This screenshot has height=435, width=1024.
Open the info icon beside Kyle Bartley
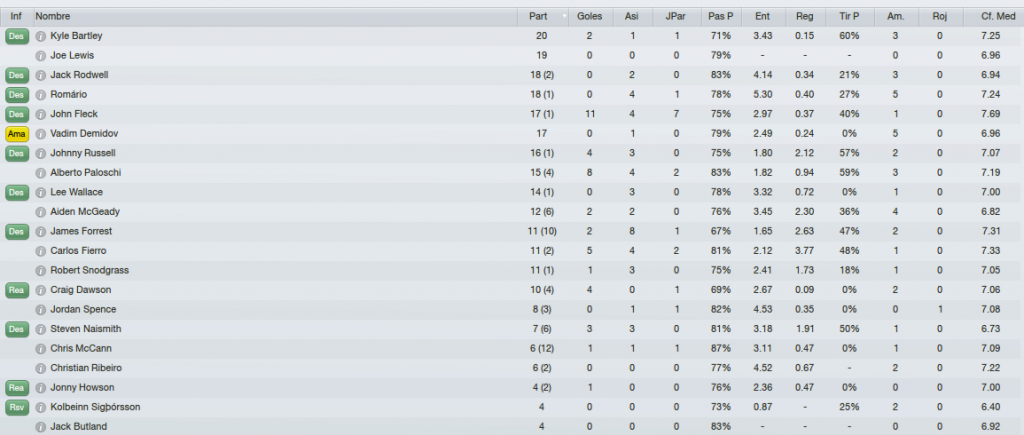tap(40, 37)
